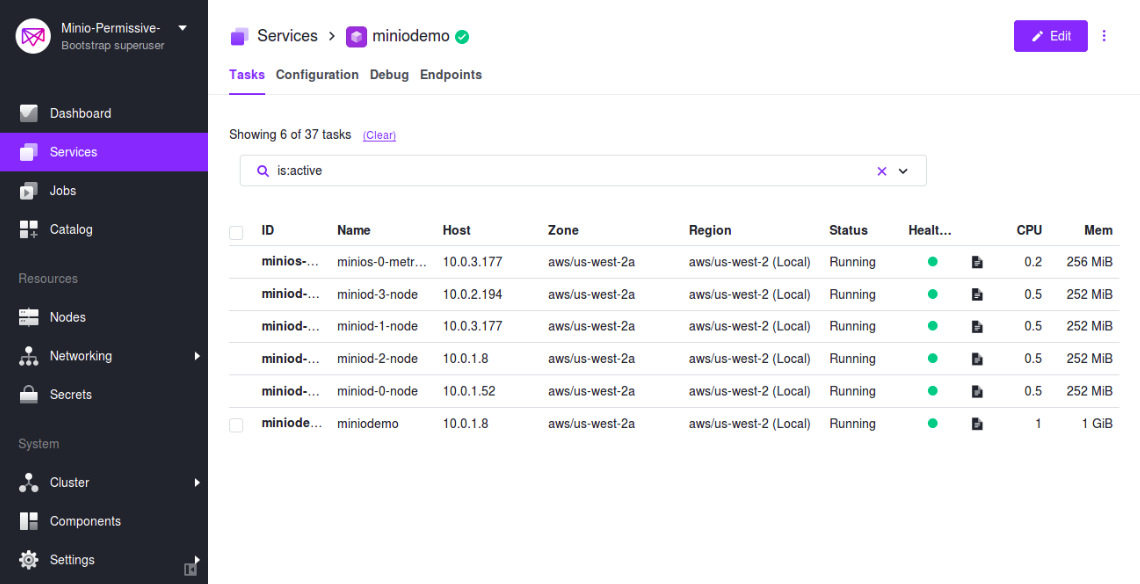
Task: Click the purple Edit button
Action: [x=1051, y=36]
